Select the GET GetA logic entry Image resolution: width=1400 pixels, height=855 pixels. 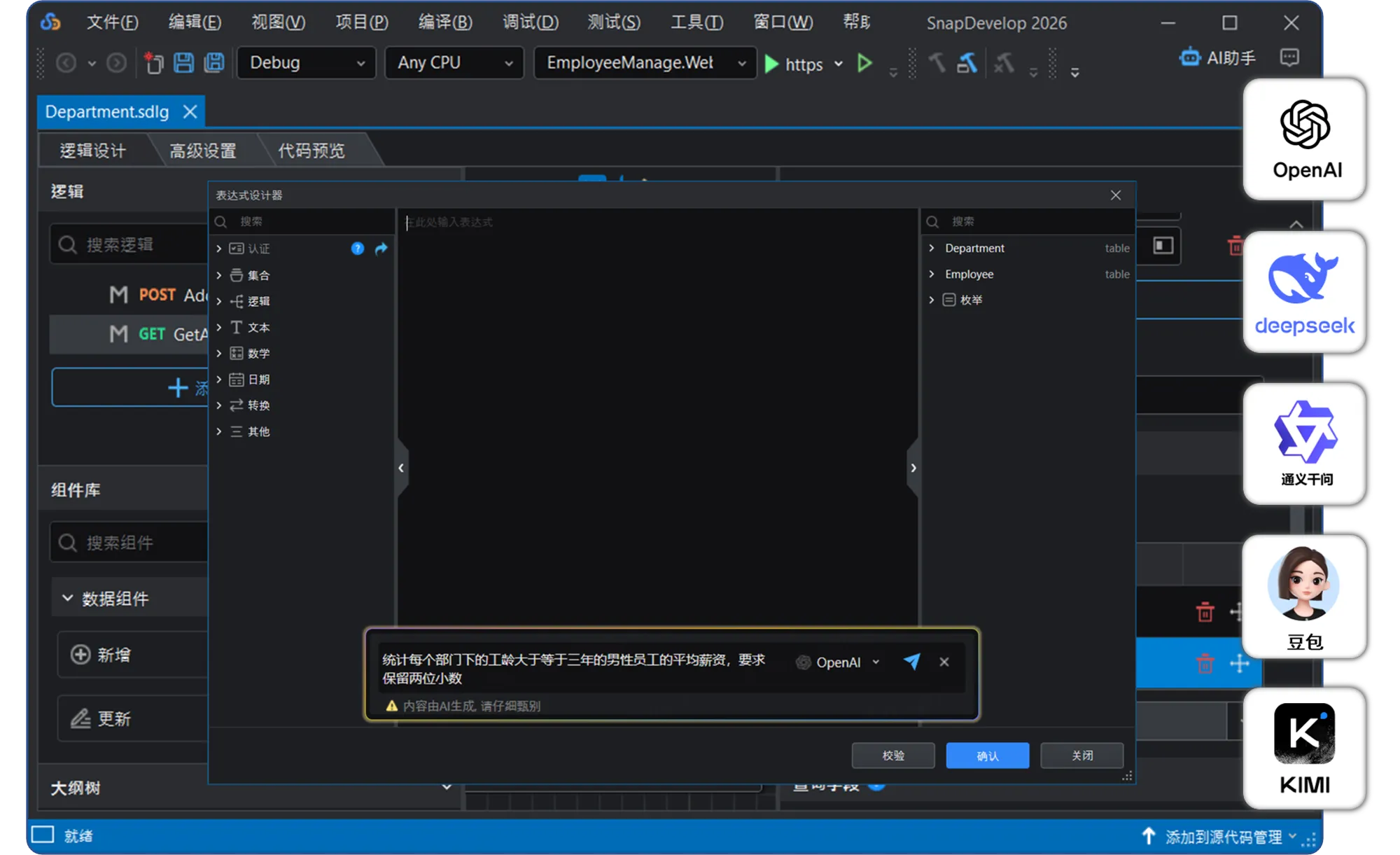pyautogui.click(x=153, y=334)
